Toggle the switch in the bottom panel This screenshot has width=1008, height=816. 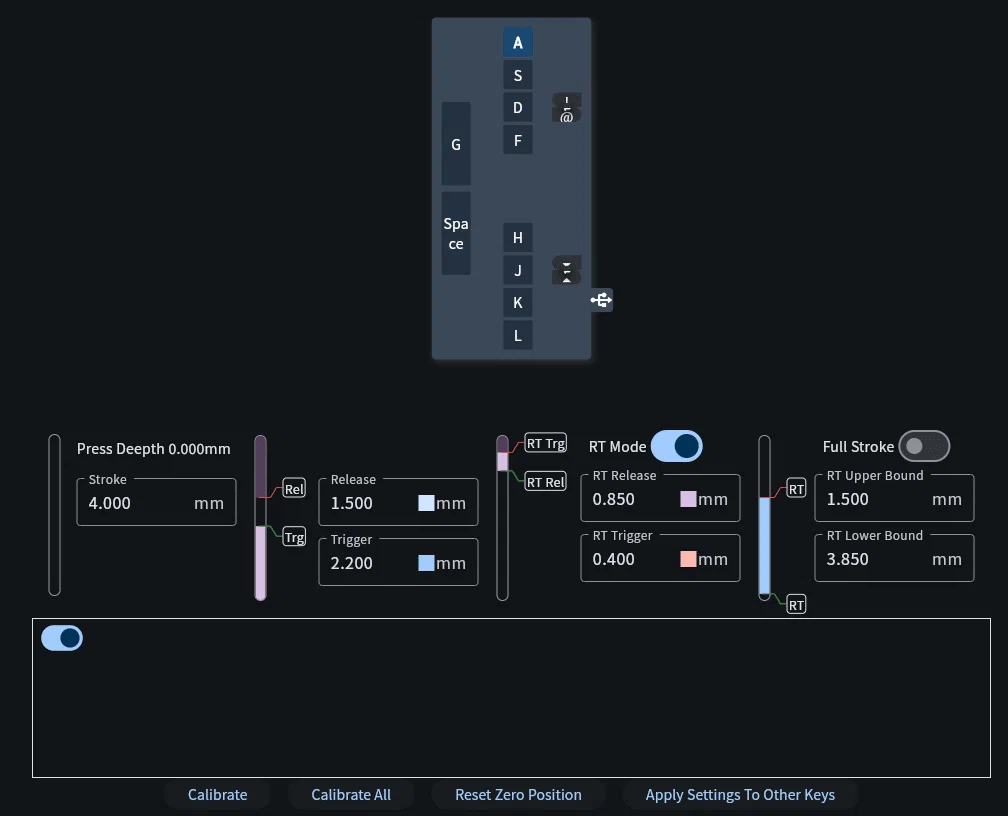point(62,638)
